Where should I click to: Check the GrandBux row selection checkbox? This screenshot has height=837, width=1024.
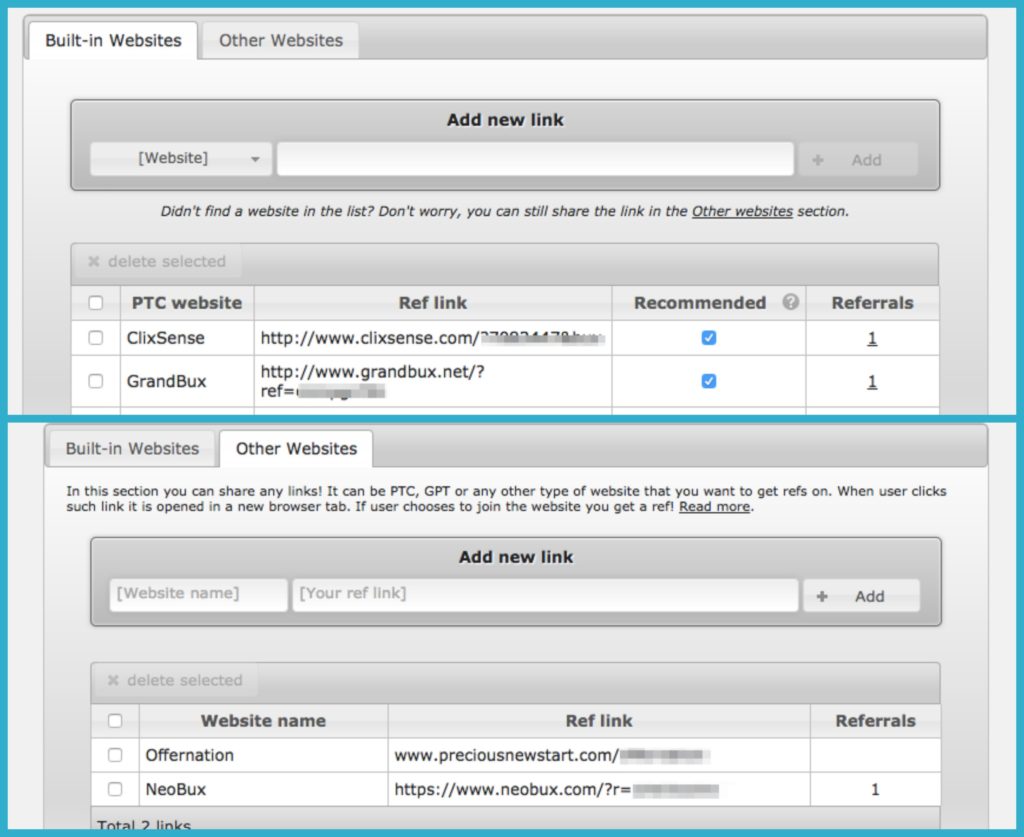coord(96,381)
